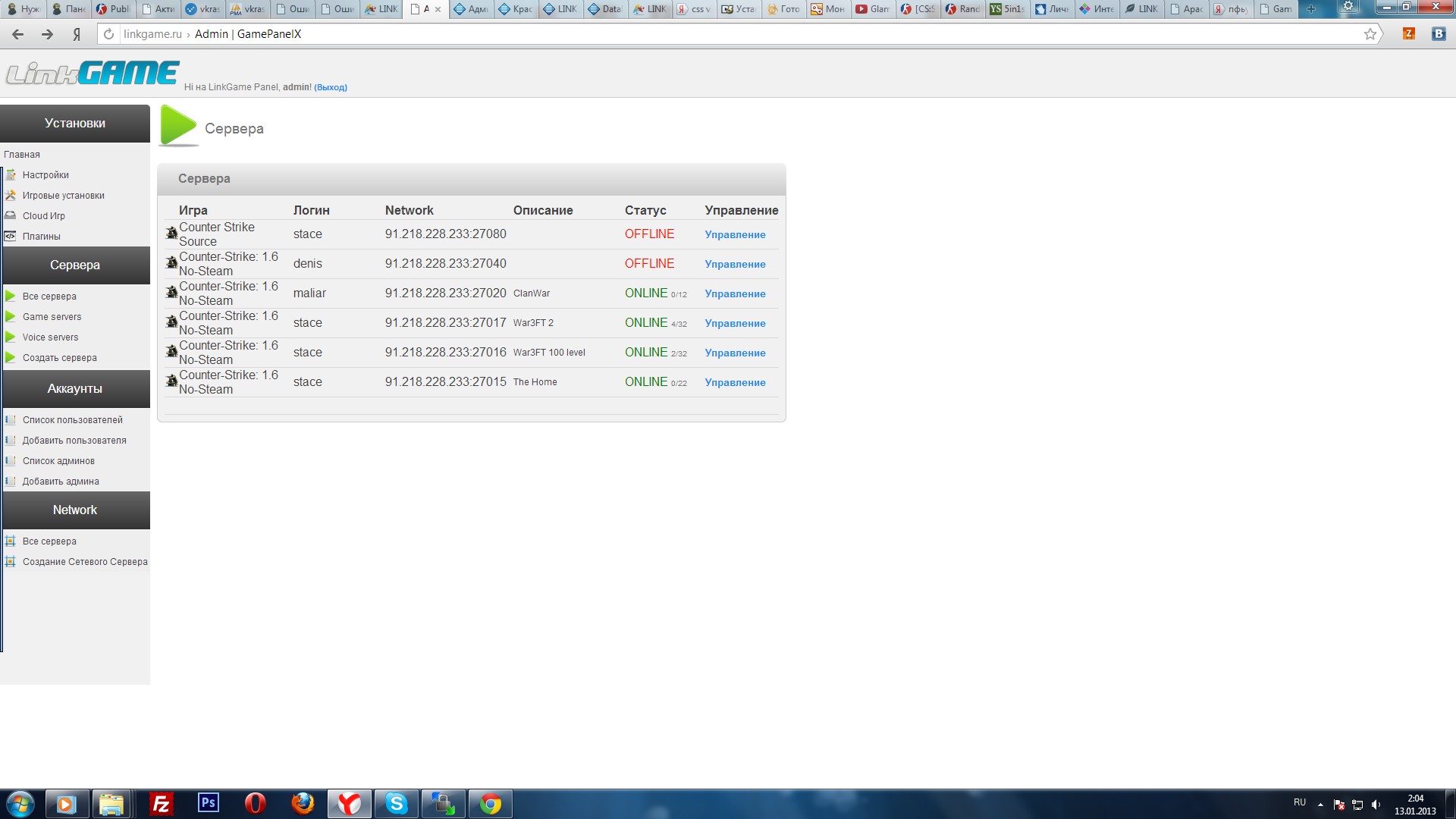
Task: Click the Установки sidebar header
Action: [75, 123]
